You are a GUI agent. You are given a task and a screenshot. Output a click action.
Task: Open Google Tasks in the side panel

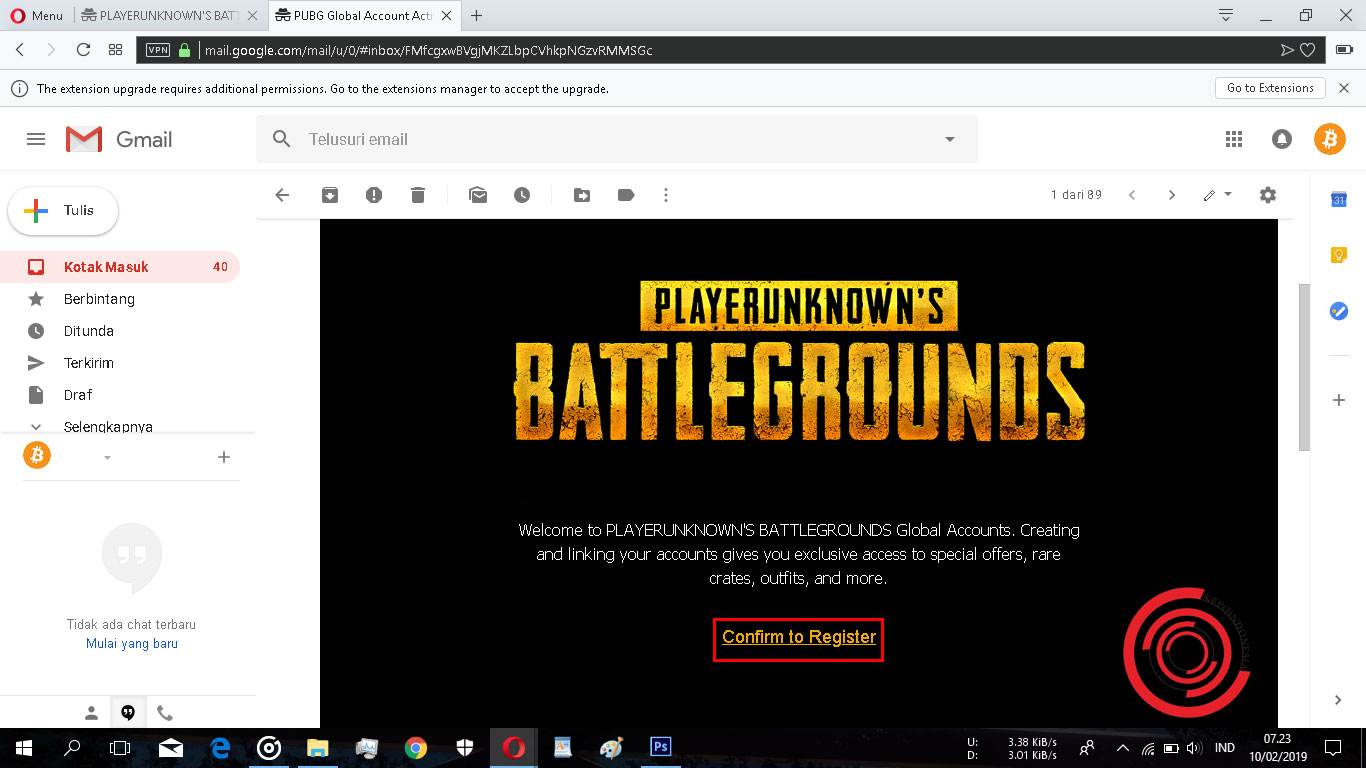pyautogui.click(x=1339, y=311)
